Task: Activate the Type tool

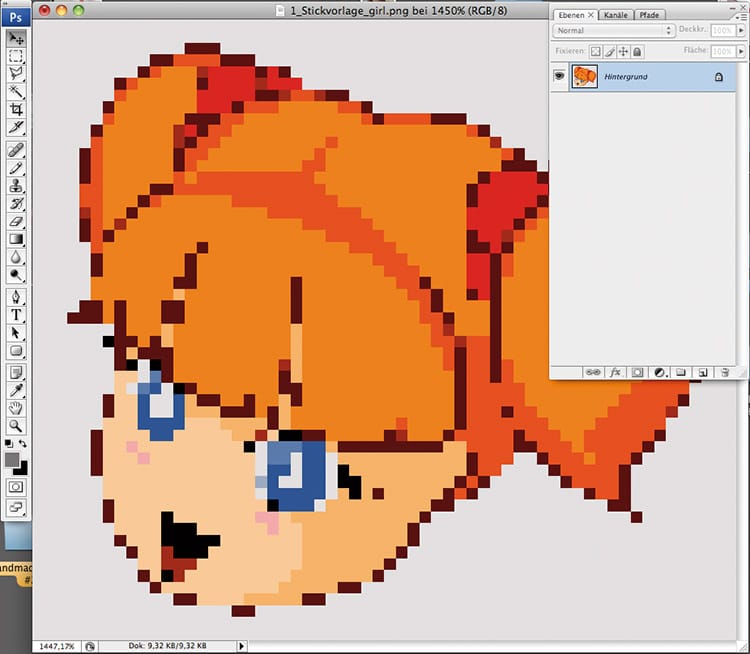Action: click(16, 315)
